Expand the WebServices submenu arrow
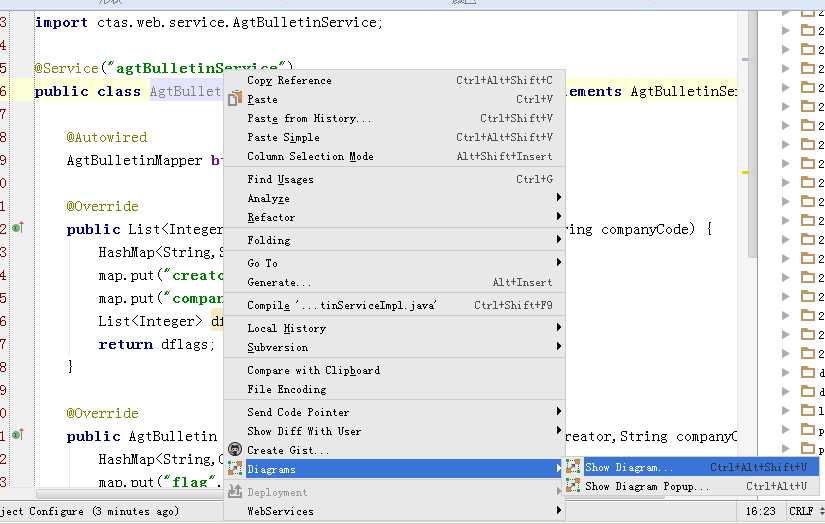The width and height of the screenshot is (825, 524). (x=559, y=510)
